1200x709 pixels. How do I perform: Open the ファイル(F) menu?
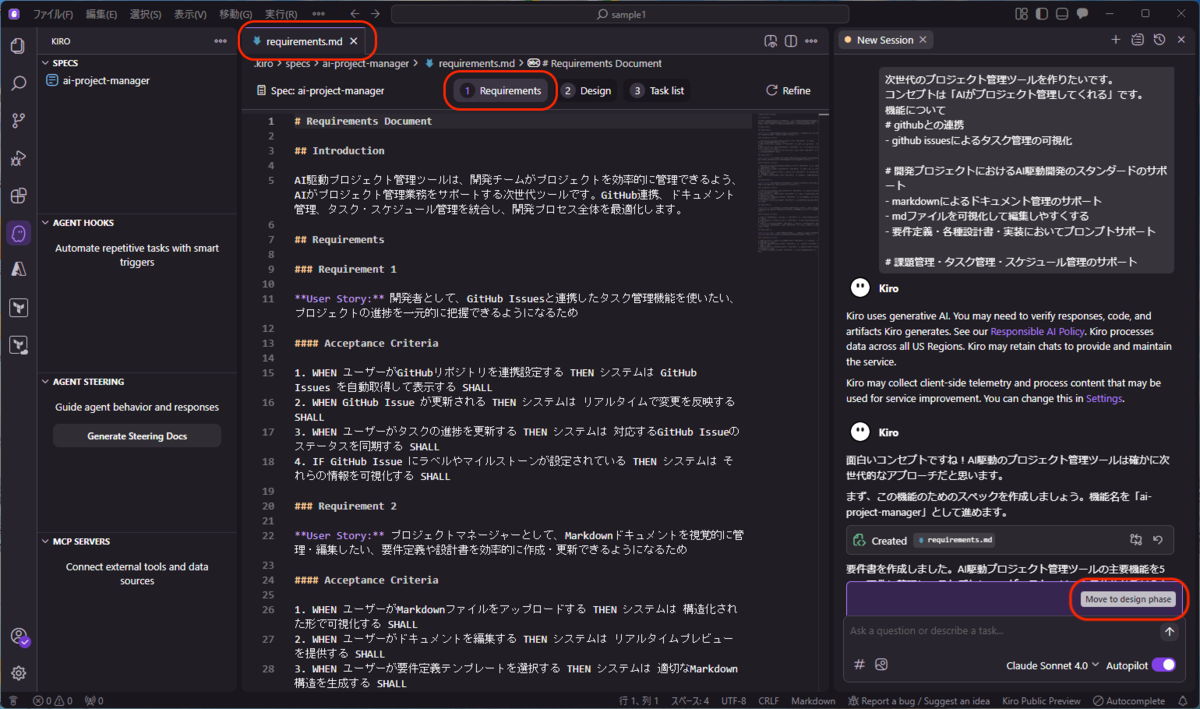(53, 14)
